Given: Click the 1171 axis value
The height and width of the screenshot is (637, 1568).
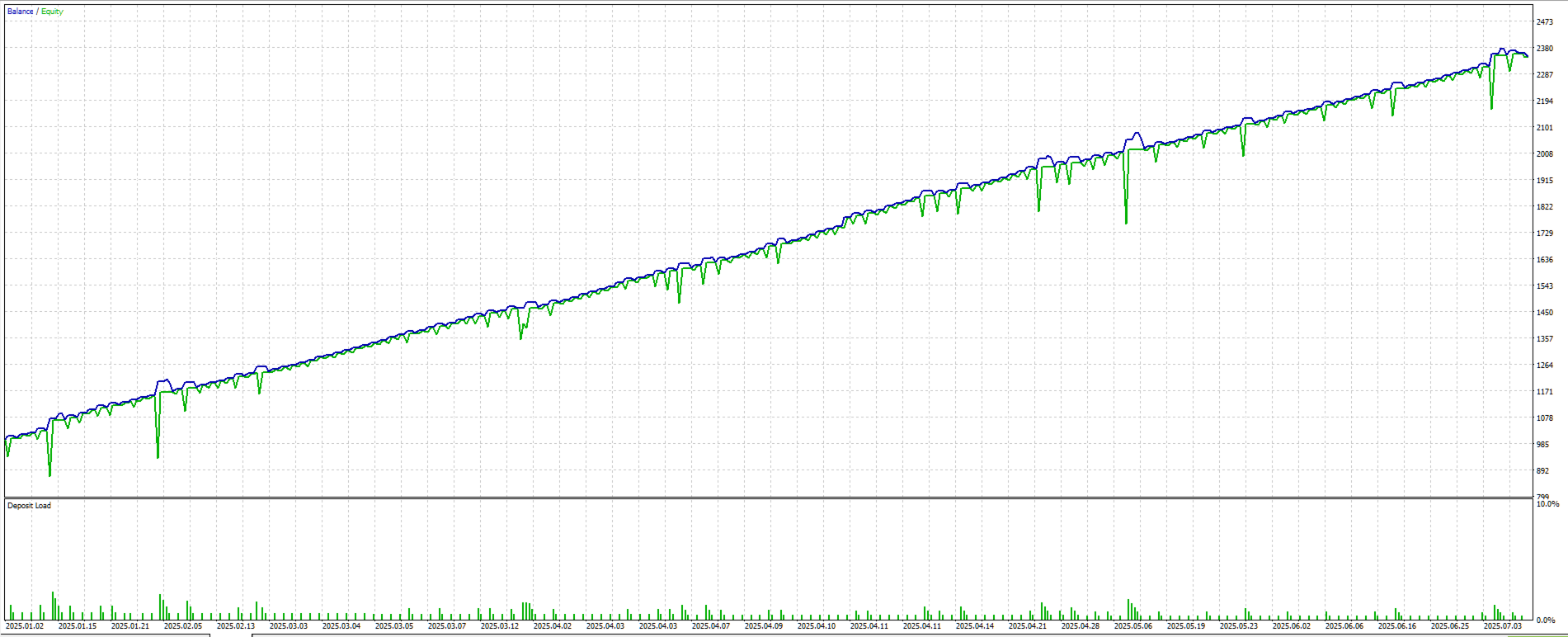Looking at the screenshot, I should pos(1545,392).
